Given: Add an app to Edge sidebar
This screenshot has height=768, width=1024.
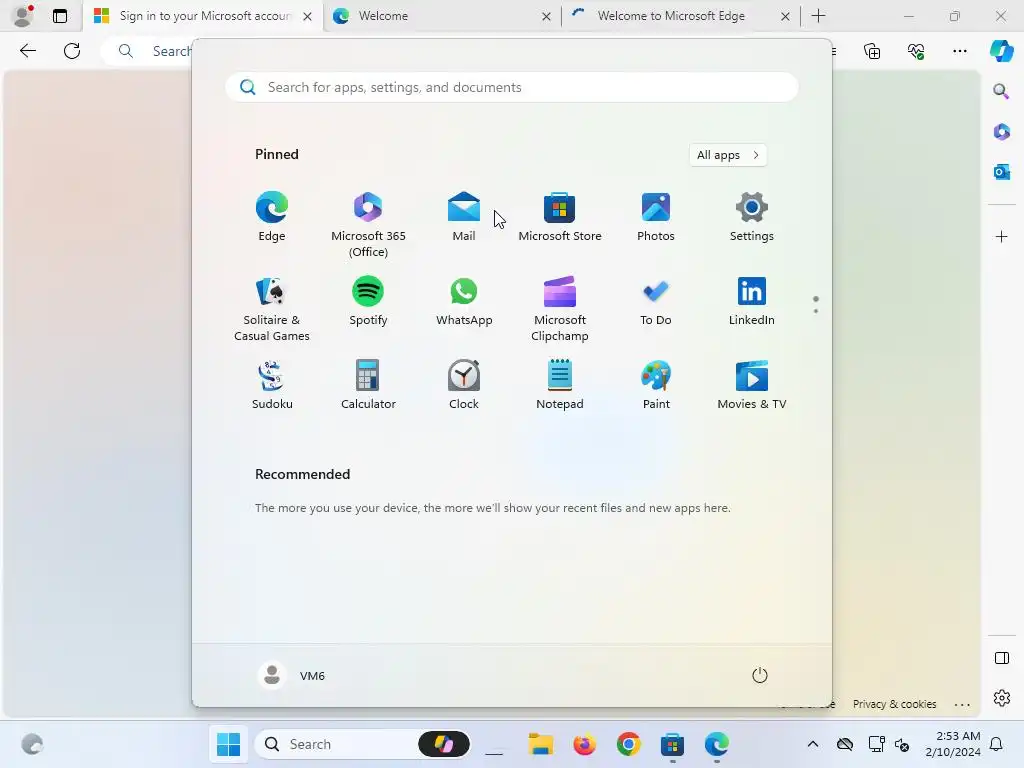Looking at the screenshot, I should [1001, 236].
